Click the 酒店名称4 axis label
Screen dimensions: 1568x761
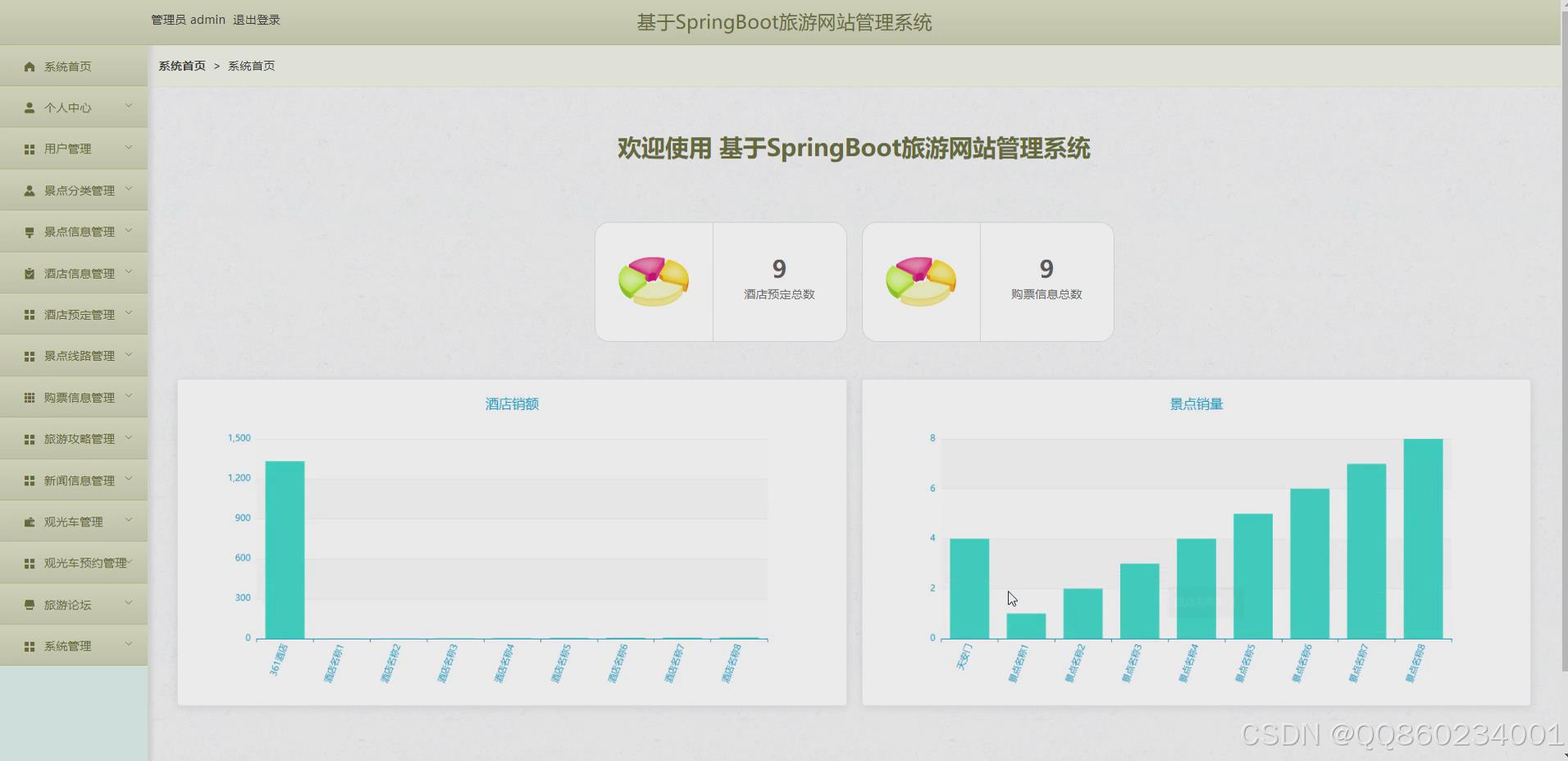(504, 663)
